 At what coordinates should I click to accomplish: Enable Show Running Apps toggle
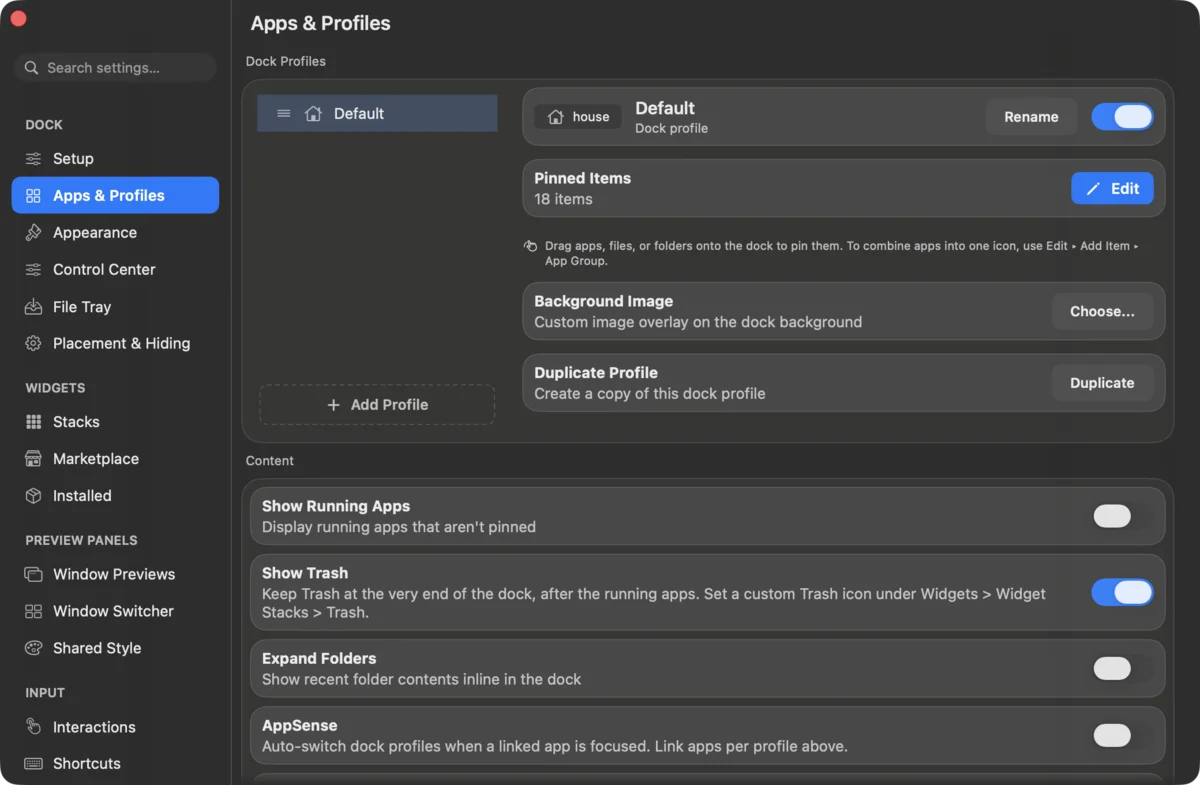pos(1122,516)
